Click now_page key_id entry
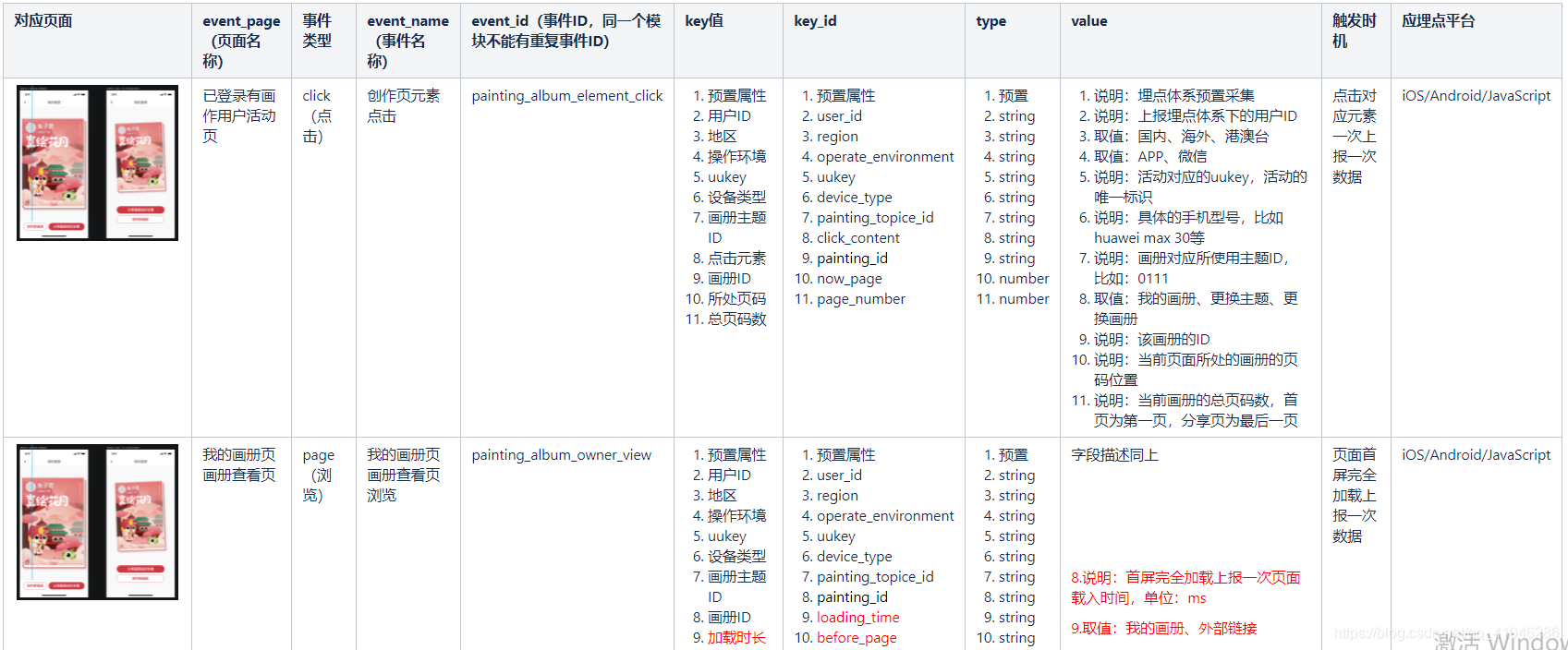 (849, 279)
